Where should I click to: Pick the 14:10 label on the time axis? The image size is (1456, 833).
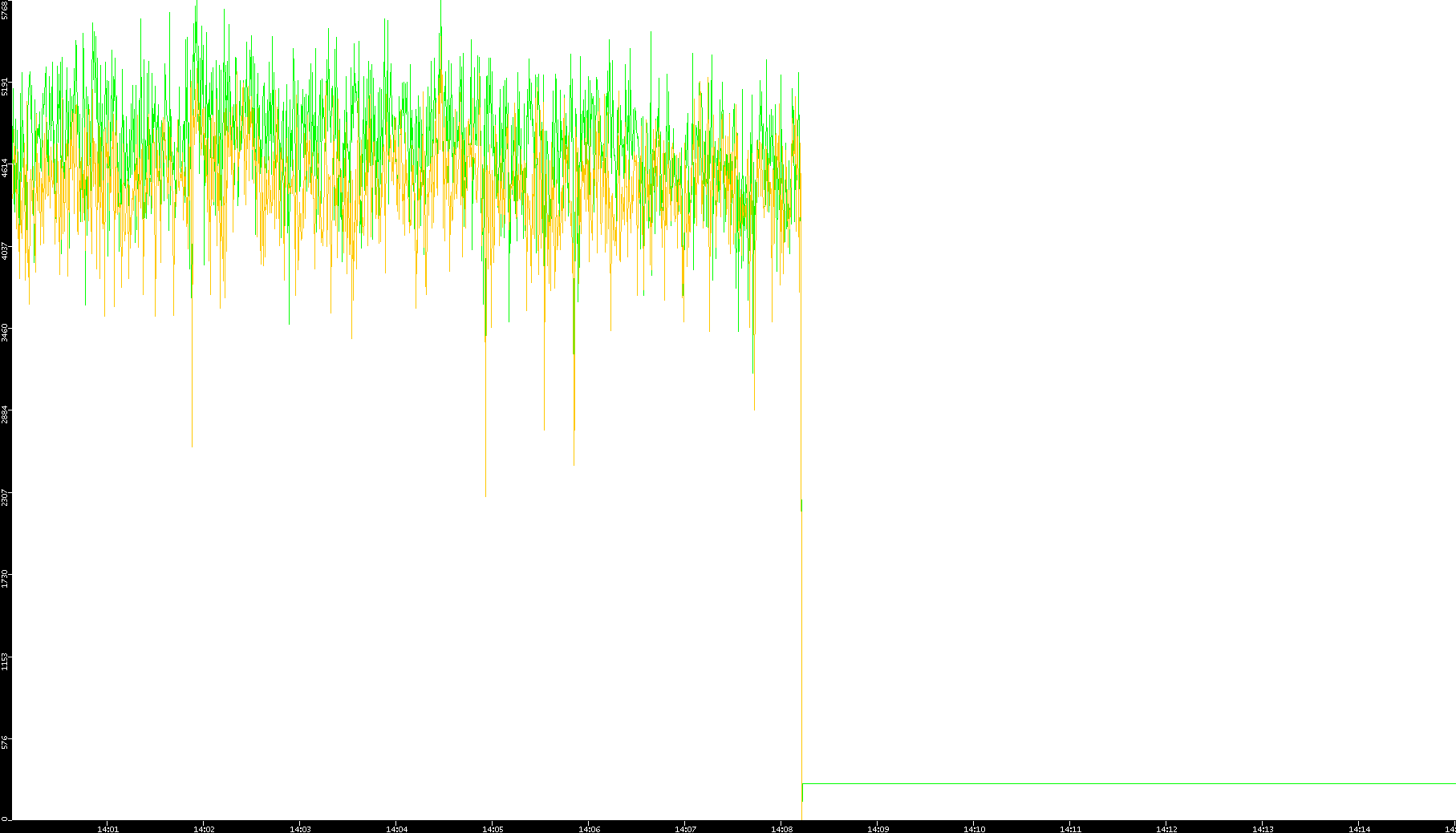pyautogui.click(x=974, y=829)
